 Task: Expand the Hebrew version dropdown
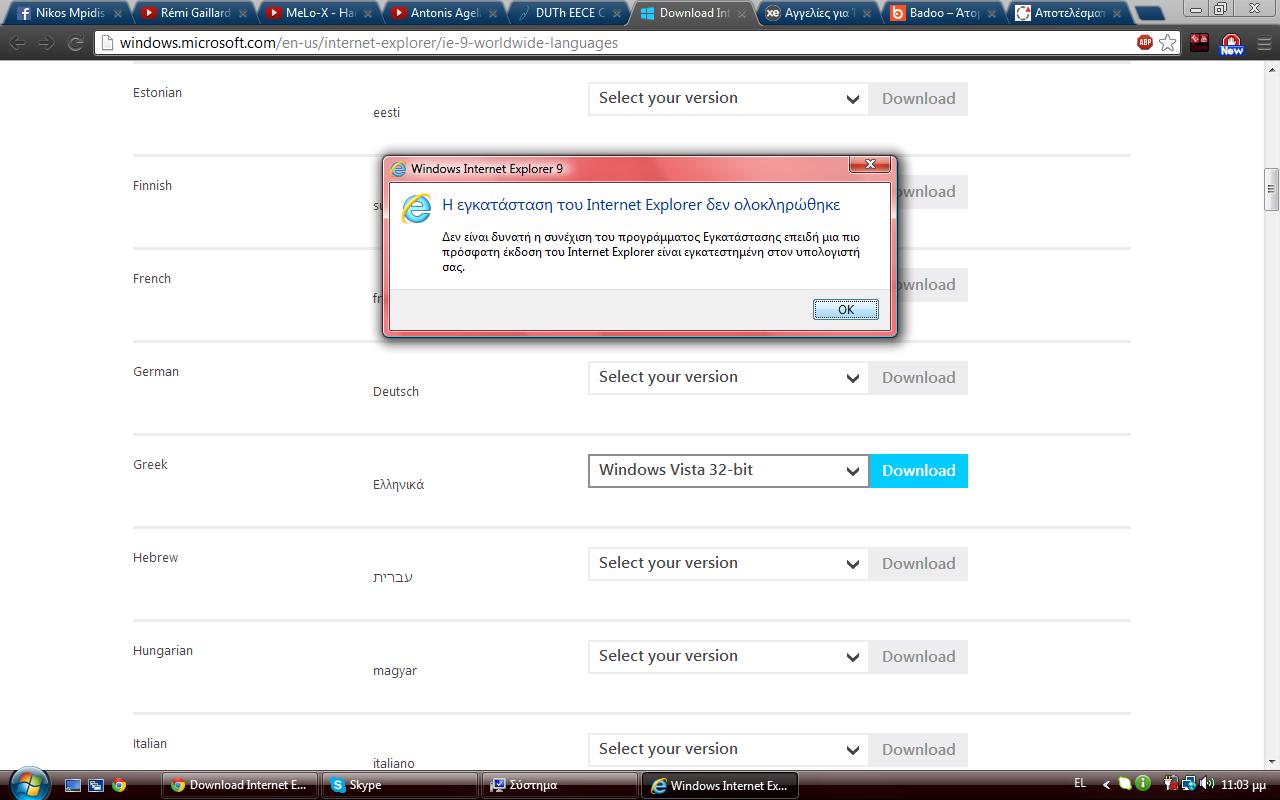728,564
